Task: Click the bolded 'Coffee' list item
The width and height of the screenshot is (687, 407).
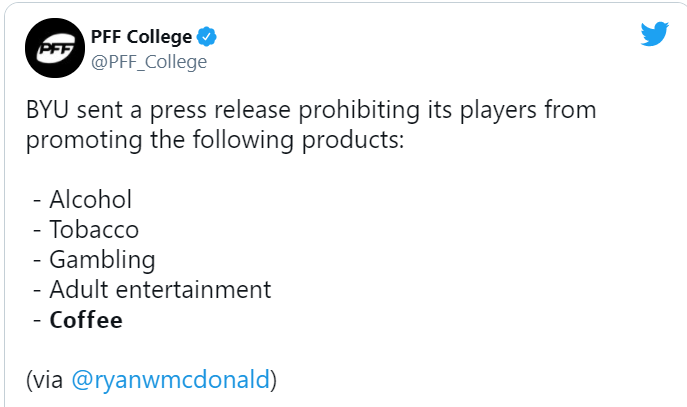Action: 78,320
